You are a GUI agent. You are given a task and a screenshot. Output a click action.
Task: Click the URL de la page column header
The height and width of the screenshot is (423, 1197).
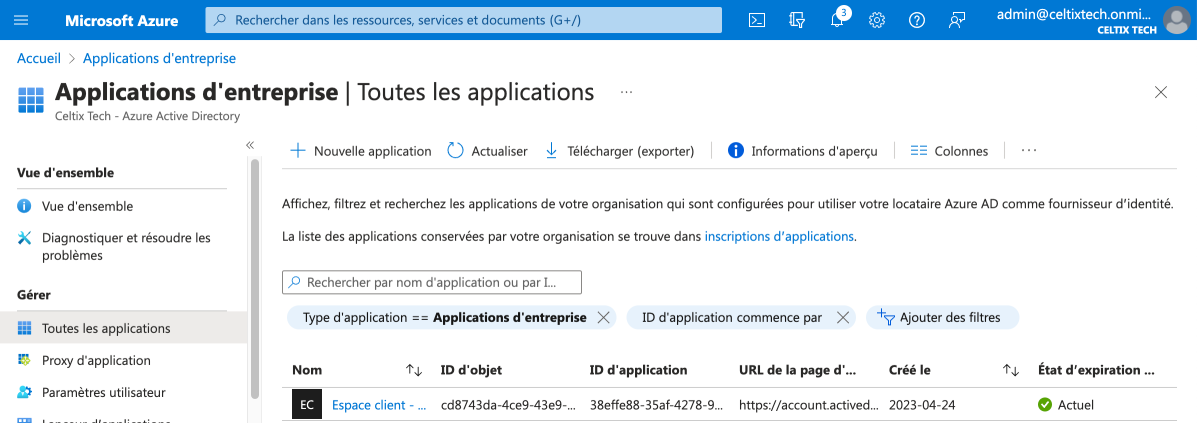click(798, 370)
